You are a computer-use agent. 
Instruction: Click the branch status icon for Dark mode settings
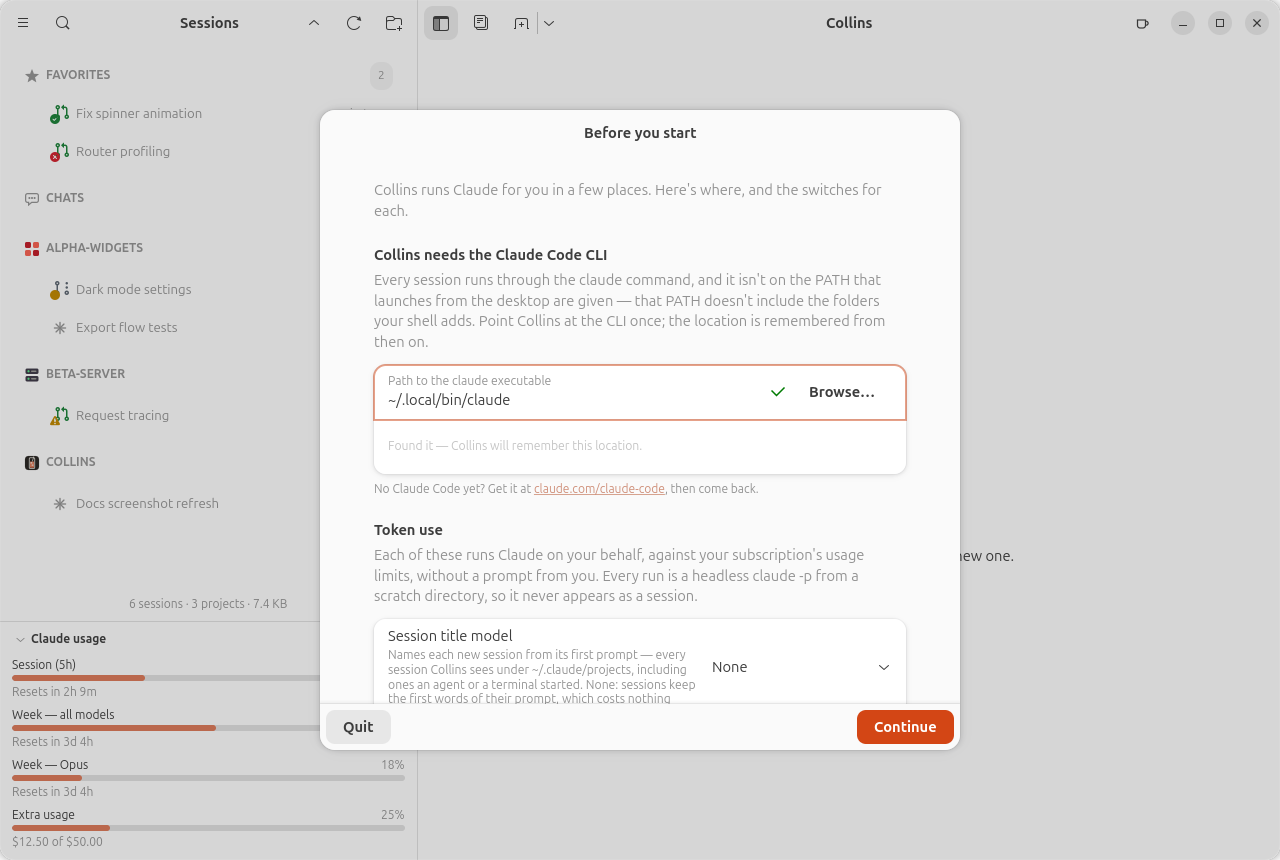click(60, 290)
